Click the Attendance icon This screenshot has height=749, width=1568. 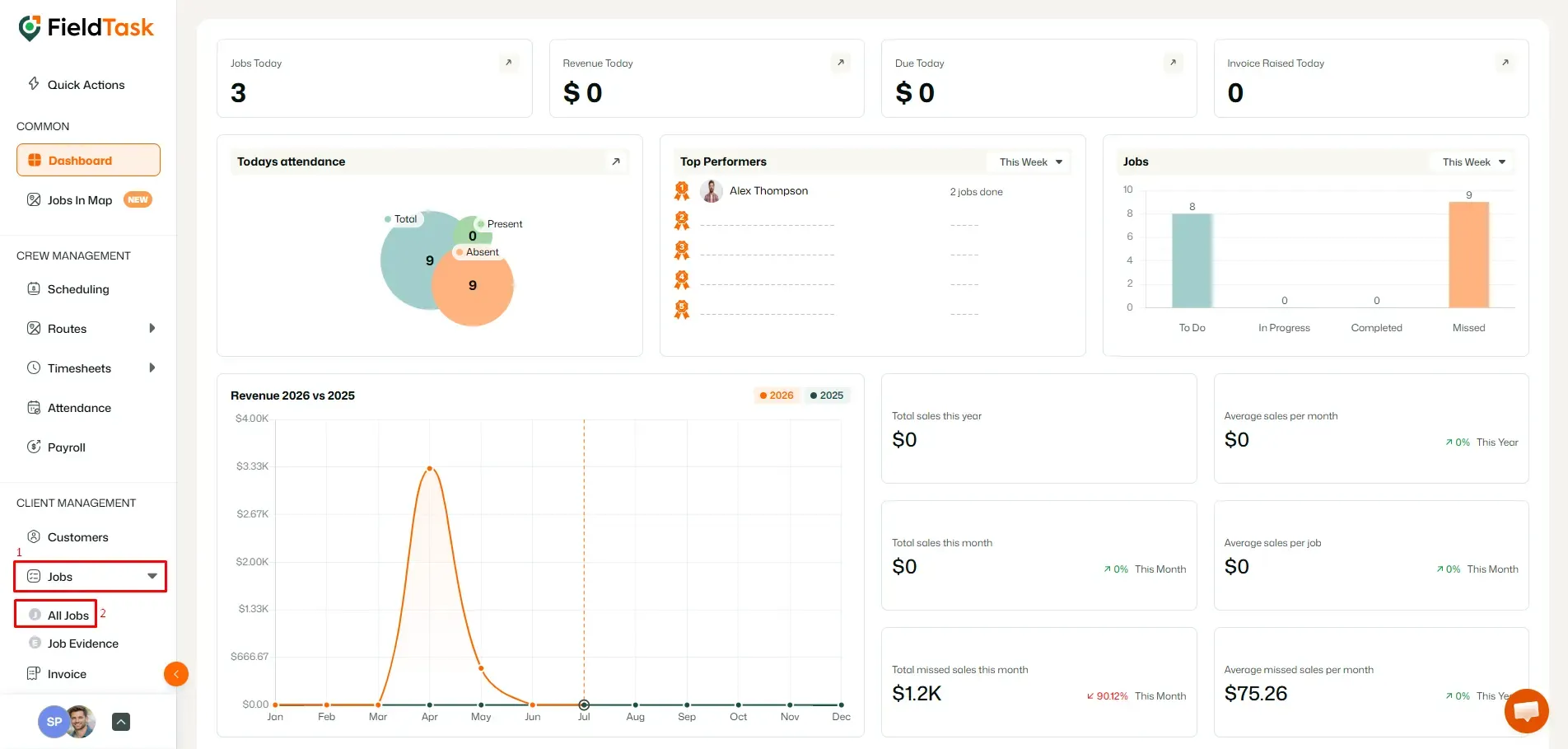tap(34, 407)
